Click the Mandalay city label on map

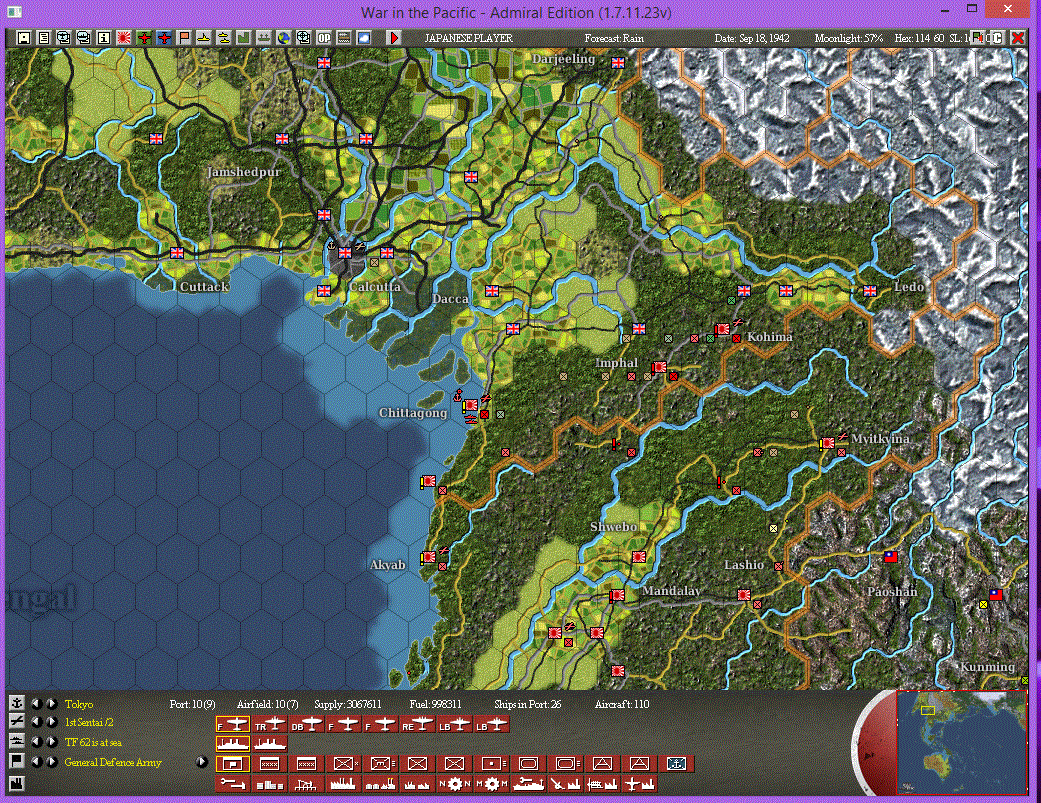(671, 591)
